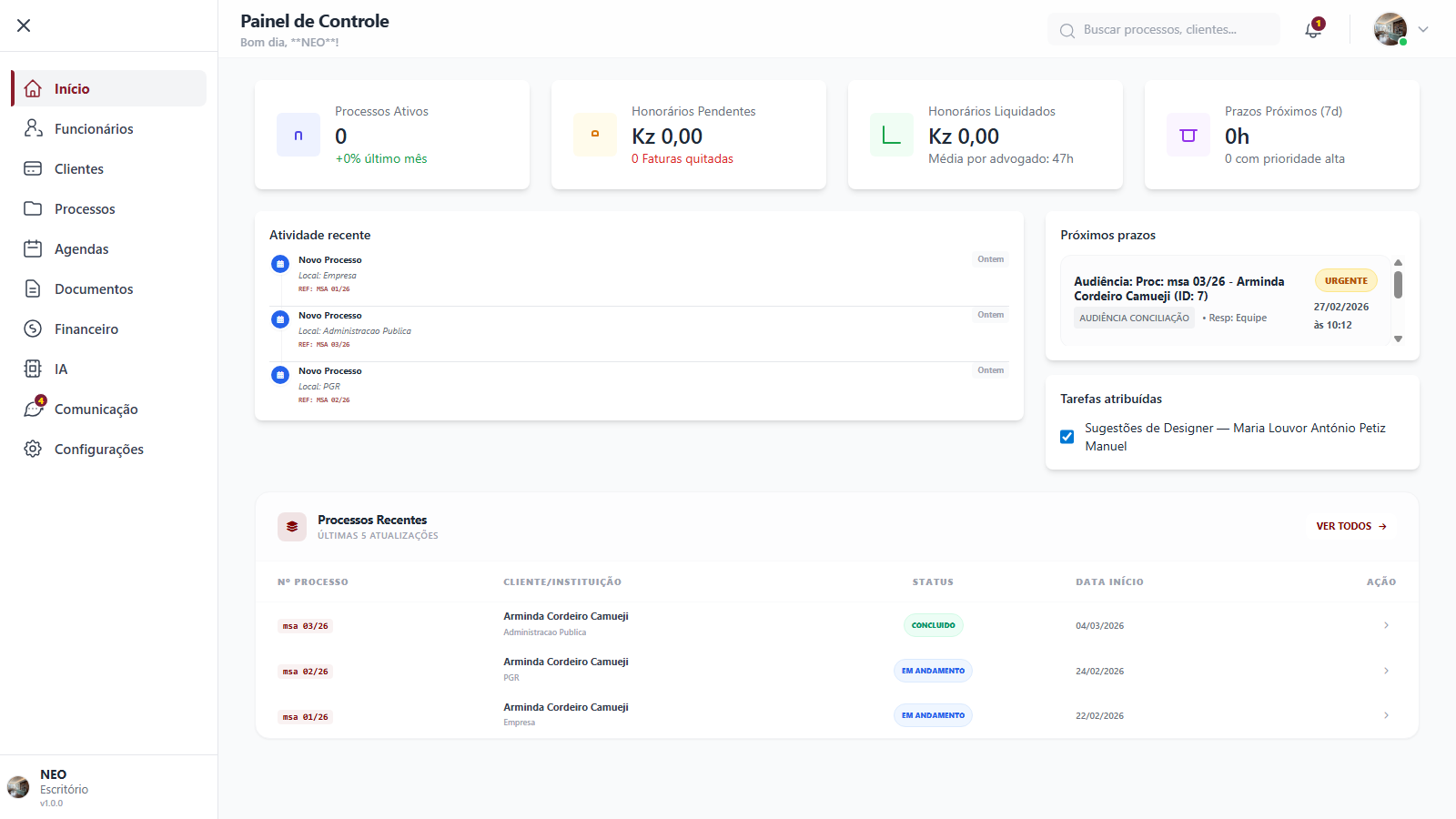1456x819 pixels.
Task: Expand the user profile dropdown arrow
Action: (1423, 29)
